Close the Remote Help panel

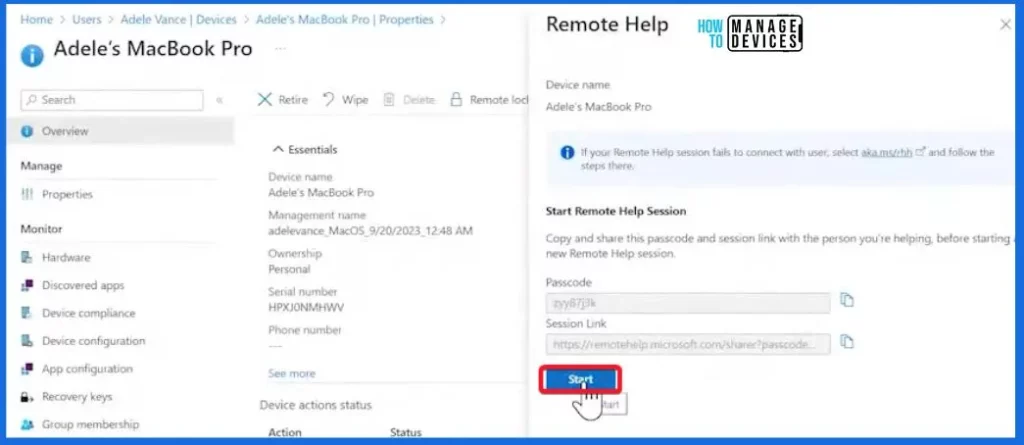(1005, 25)
